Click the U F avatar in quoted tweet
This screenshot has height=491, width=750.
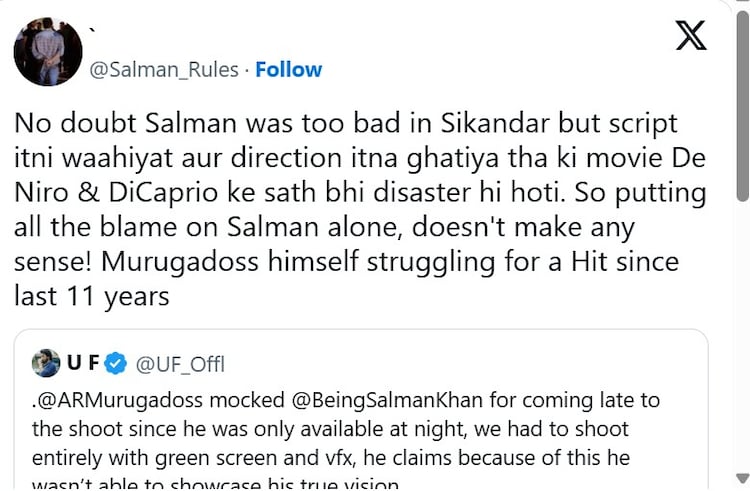click(x=46, y=364)
